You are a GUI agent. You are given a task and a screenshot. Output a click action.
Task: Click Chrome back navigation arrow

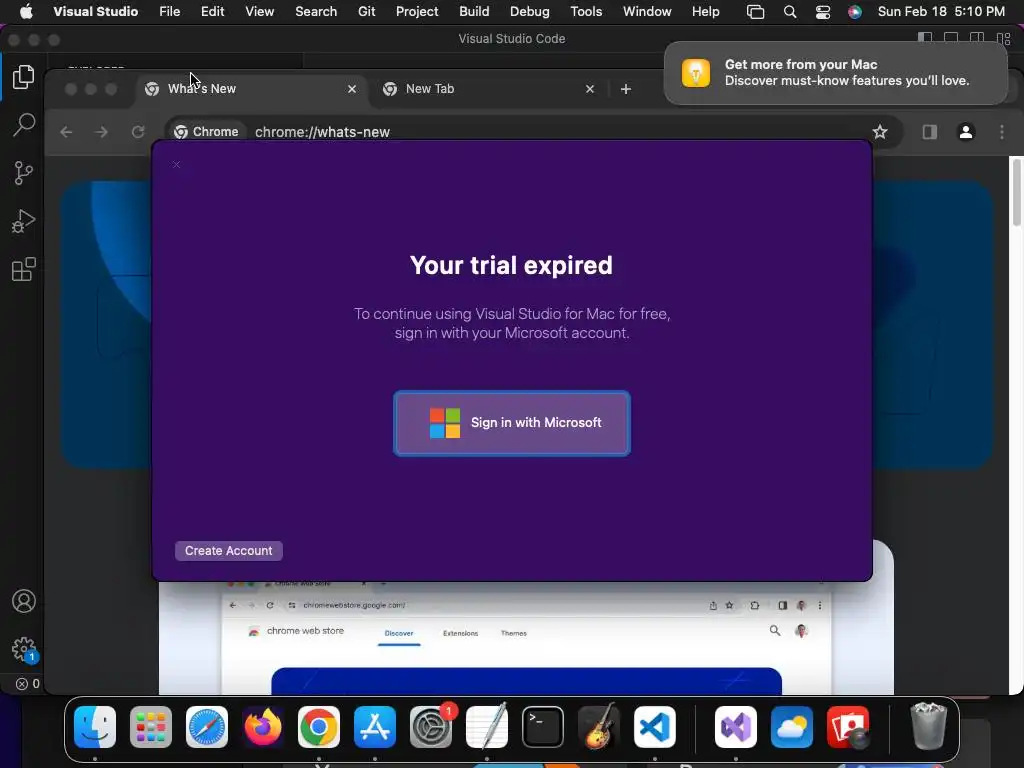[x=66, y=132]
